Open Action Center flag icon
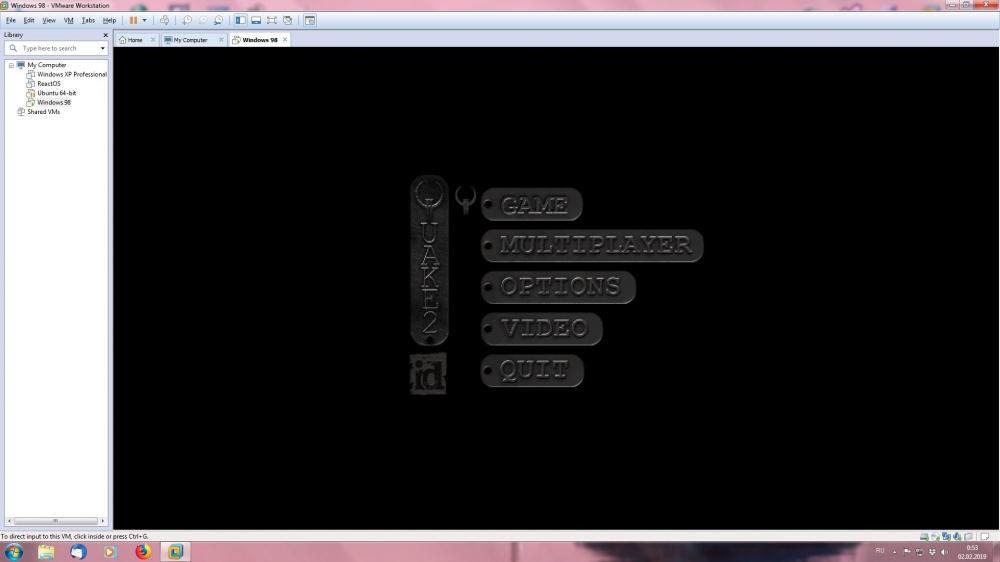The image size is (1000, 562). click(908, 552)
